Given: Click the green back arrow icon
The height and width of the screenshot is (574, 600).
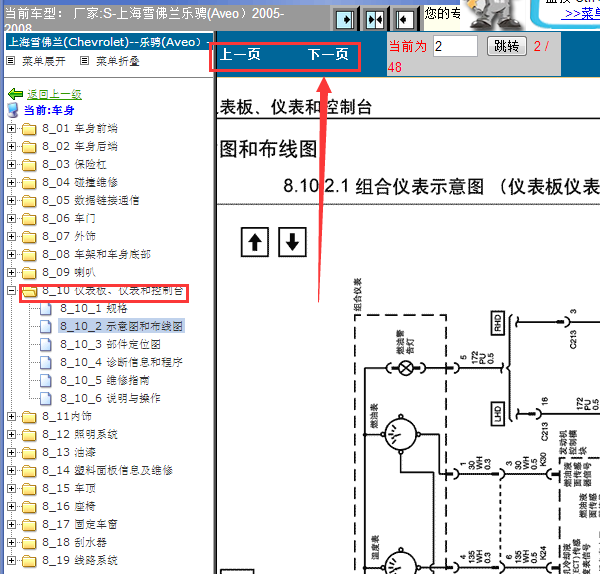Looking at the screenshot, I should click(x=16, y=94).
